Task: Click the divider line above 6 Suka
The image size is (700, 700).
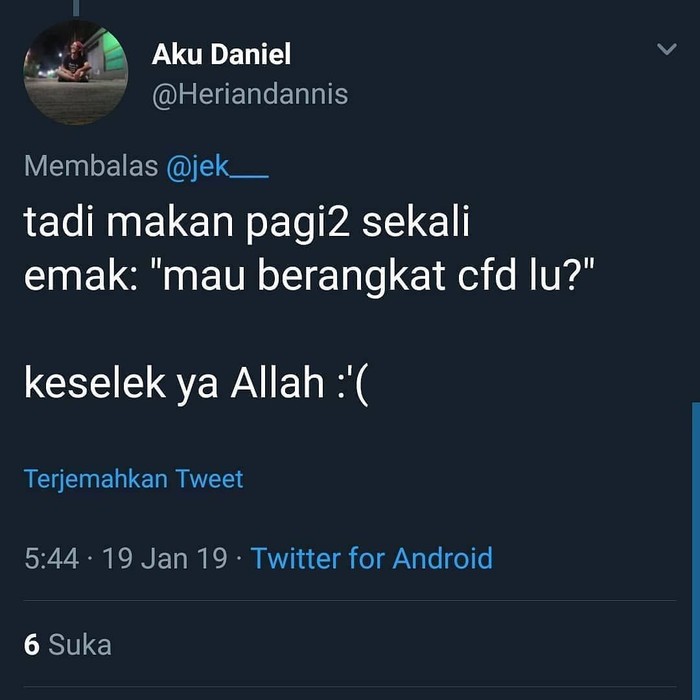Action: 350,600
